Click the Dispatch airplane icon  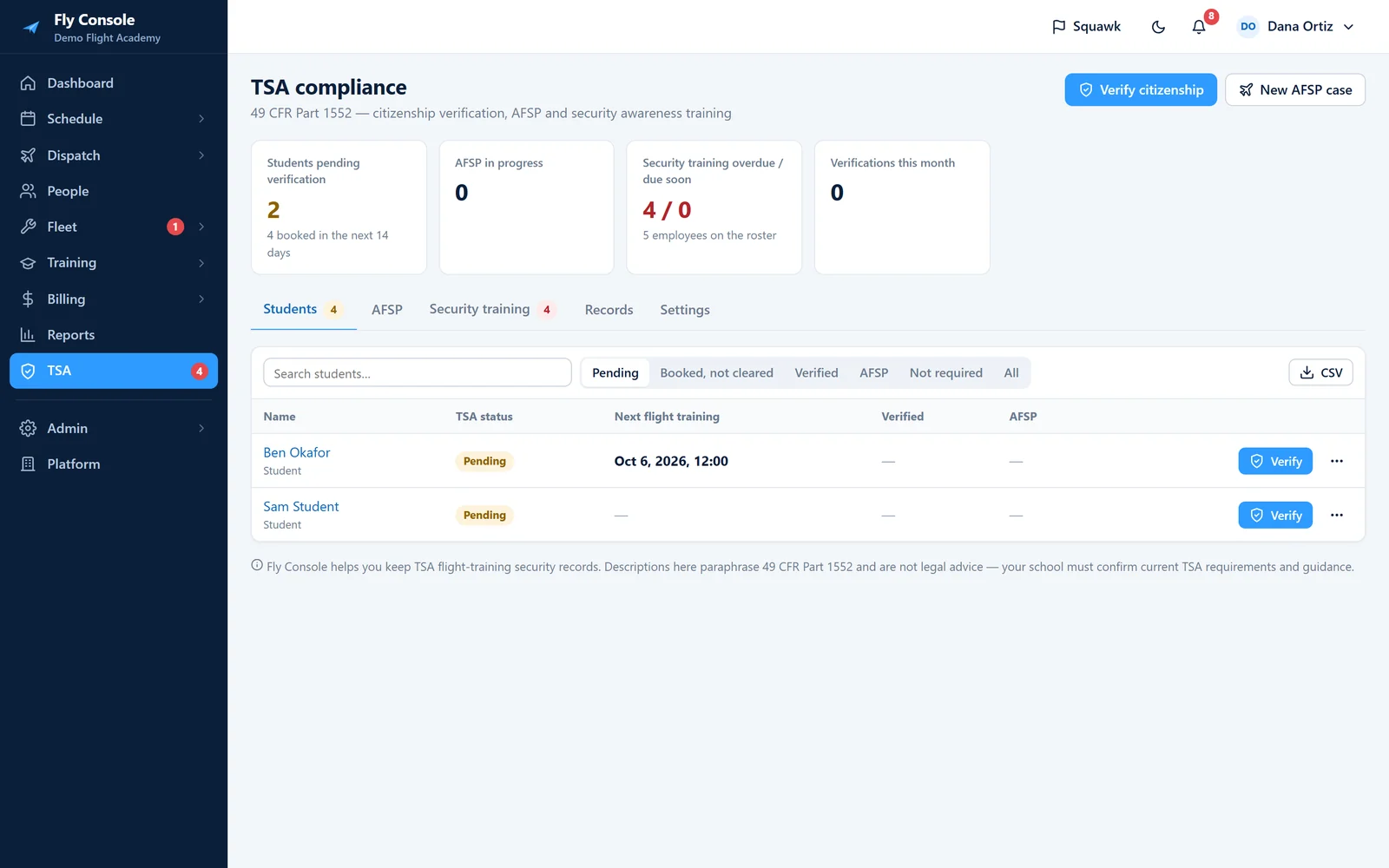[28, 155]
